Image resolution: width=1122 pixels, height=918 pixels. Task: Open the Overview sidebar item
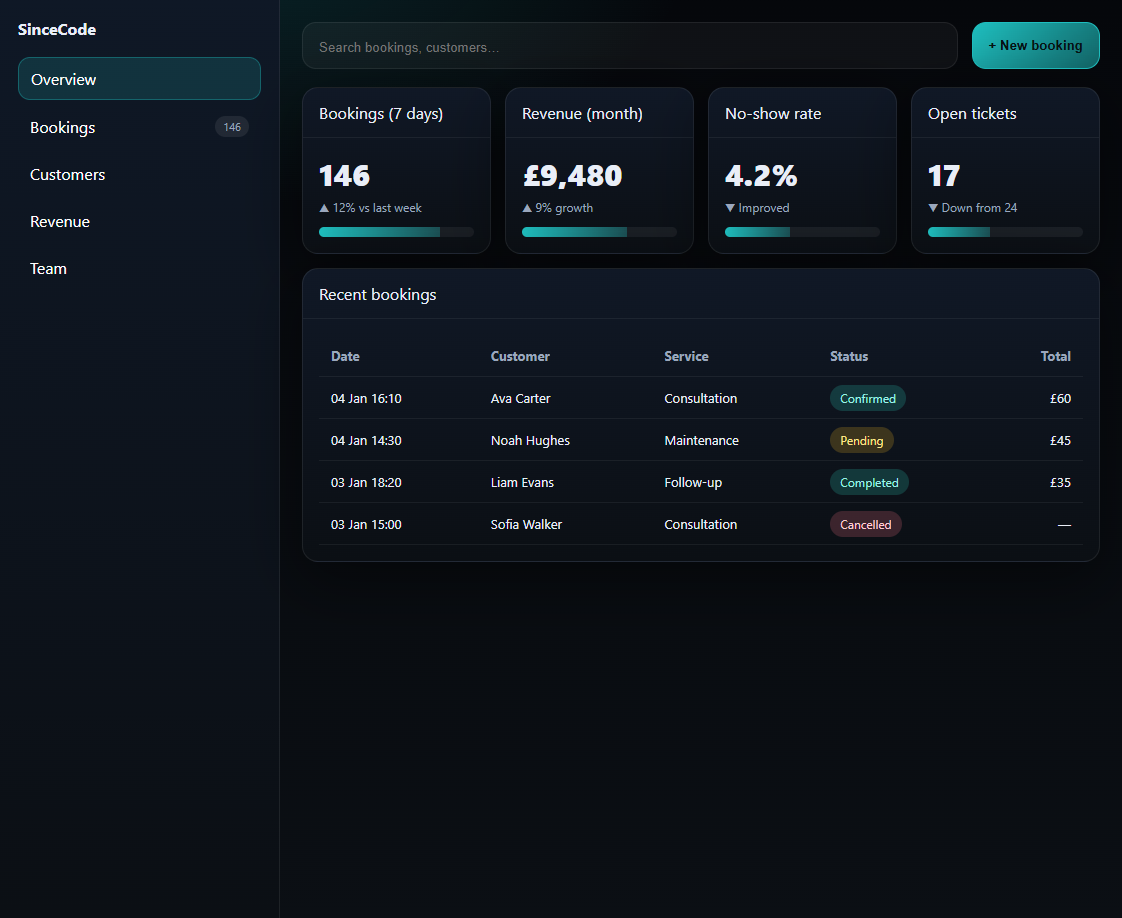point(139,79)
